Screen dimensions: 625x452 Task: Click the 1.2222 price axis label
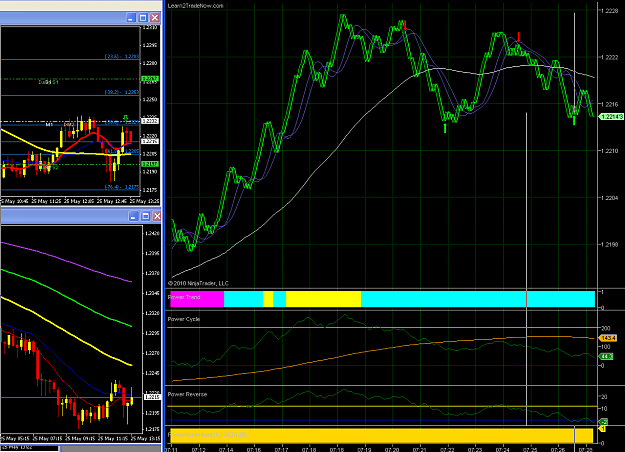tap(609, 57)
